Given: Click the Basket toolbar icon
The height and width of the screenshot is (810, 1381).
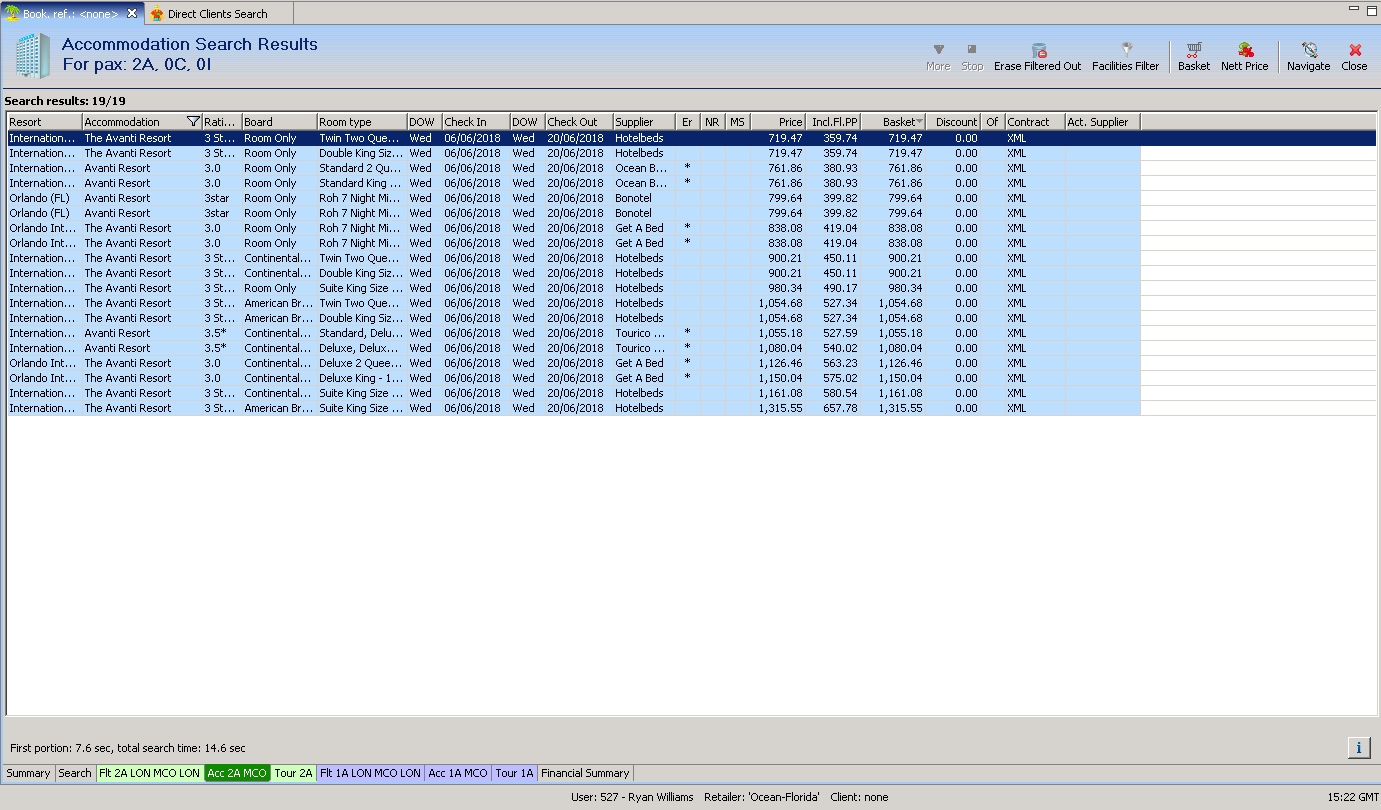Looking at the screenshot, I should point(1193,56).
